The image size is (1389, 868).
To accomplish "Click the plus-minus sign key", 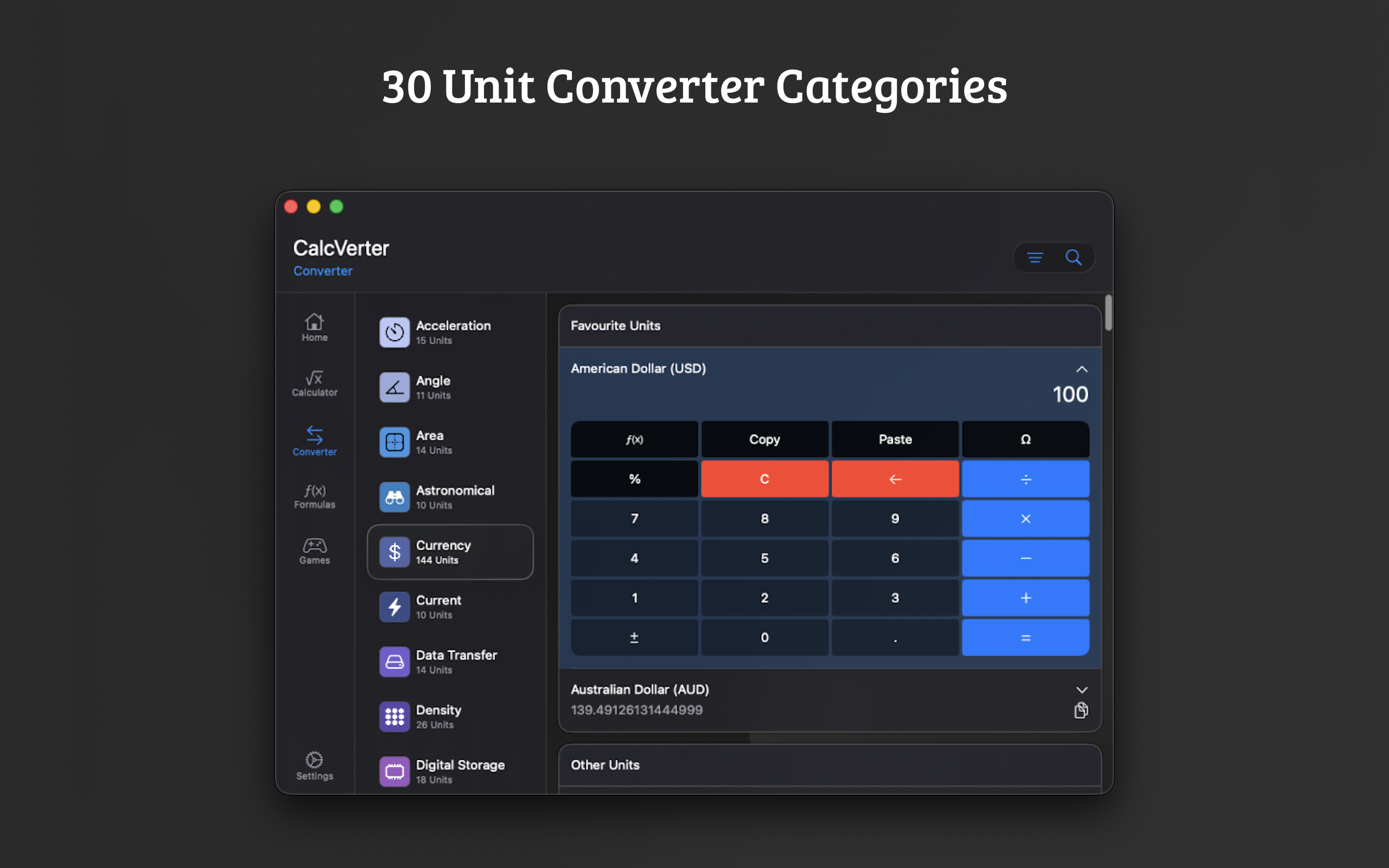I will pyautogui.click(x=634, y=637).
